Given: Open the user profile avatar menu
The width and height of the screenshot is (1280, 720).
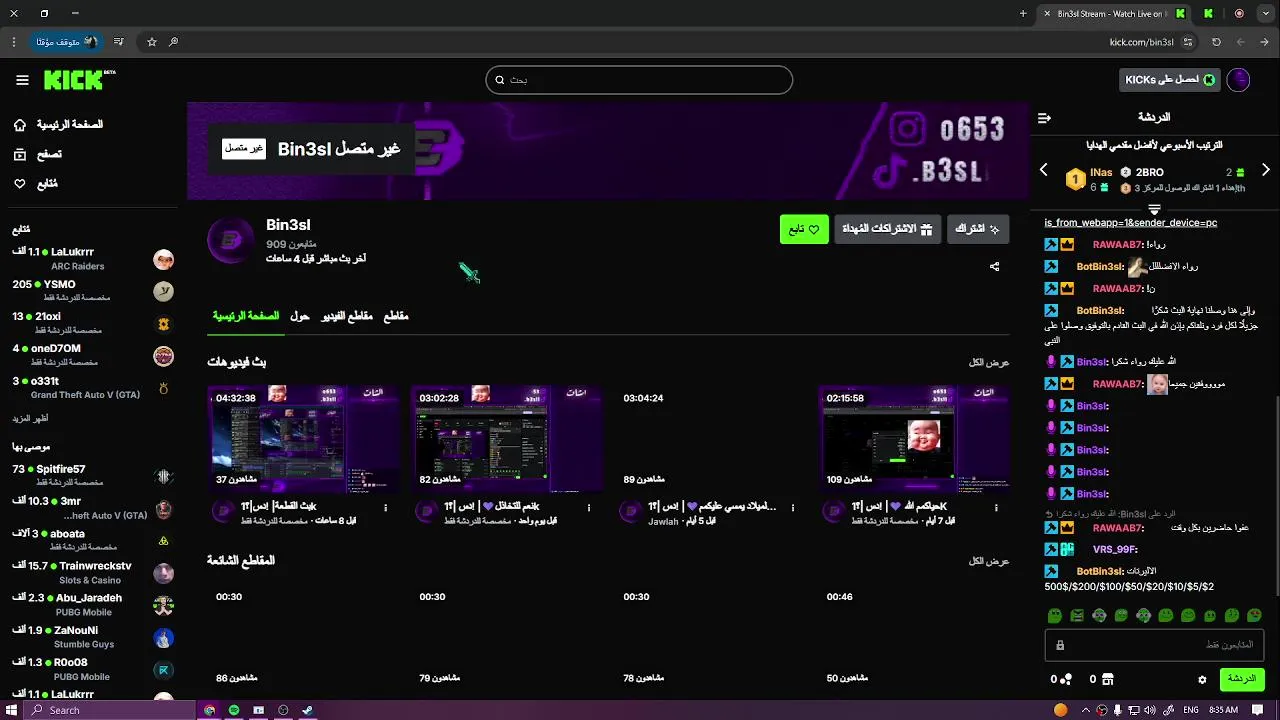Looking at the screenshot, I should (x=1238, y=80).
